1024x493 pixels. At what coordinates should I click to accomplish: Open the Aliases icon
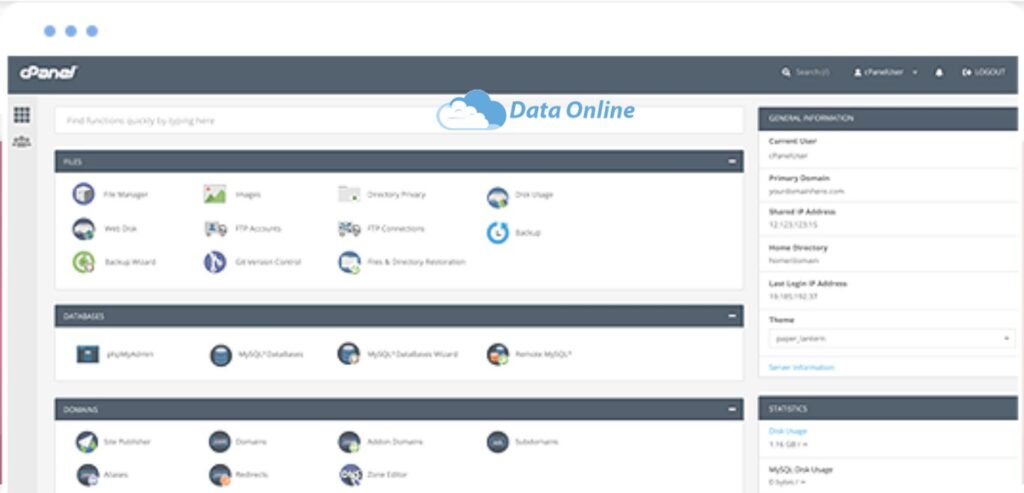(x=88, y=475)
